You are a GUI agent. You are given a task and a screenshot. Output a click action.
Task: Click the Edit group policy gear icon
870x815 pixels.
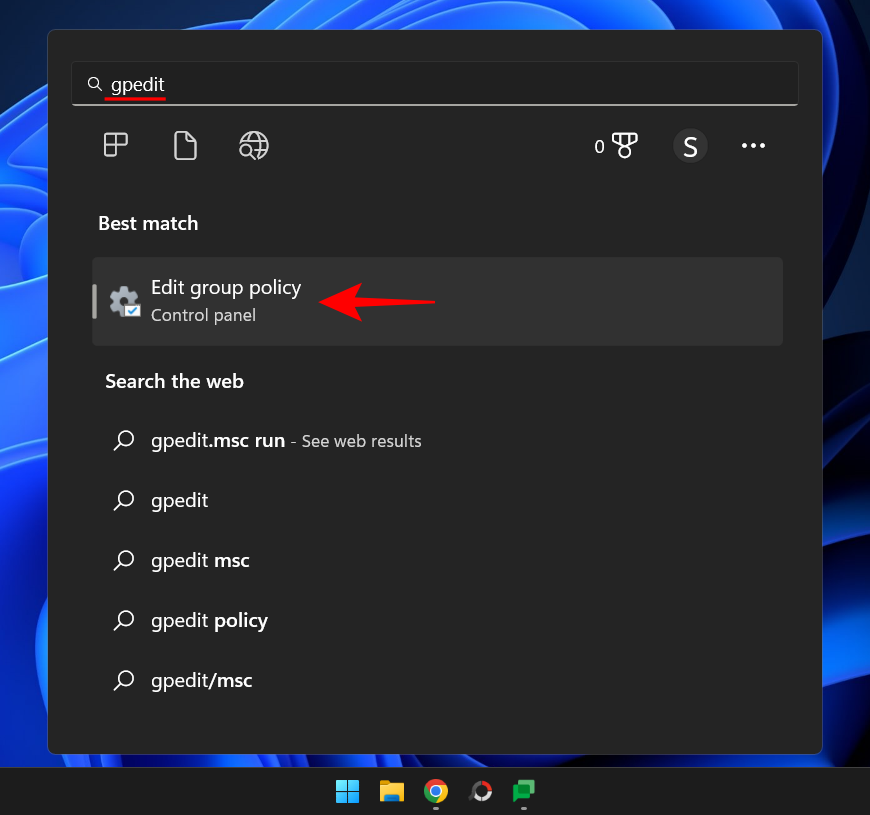123,301
